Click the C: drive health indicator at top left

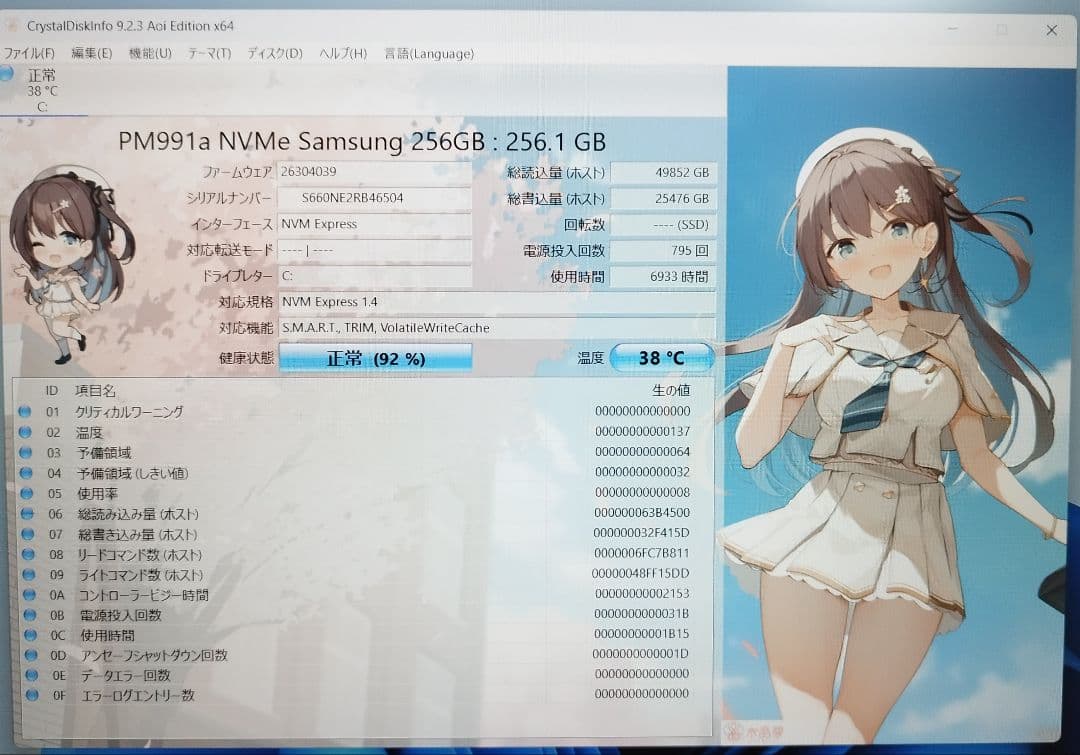point(40,90)
